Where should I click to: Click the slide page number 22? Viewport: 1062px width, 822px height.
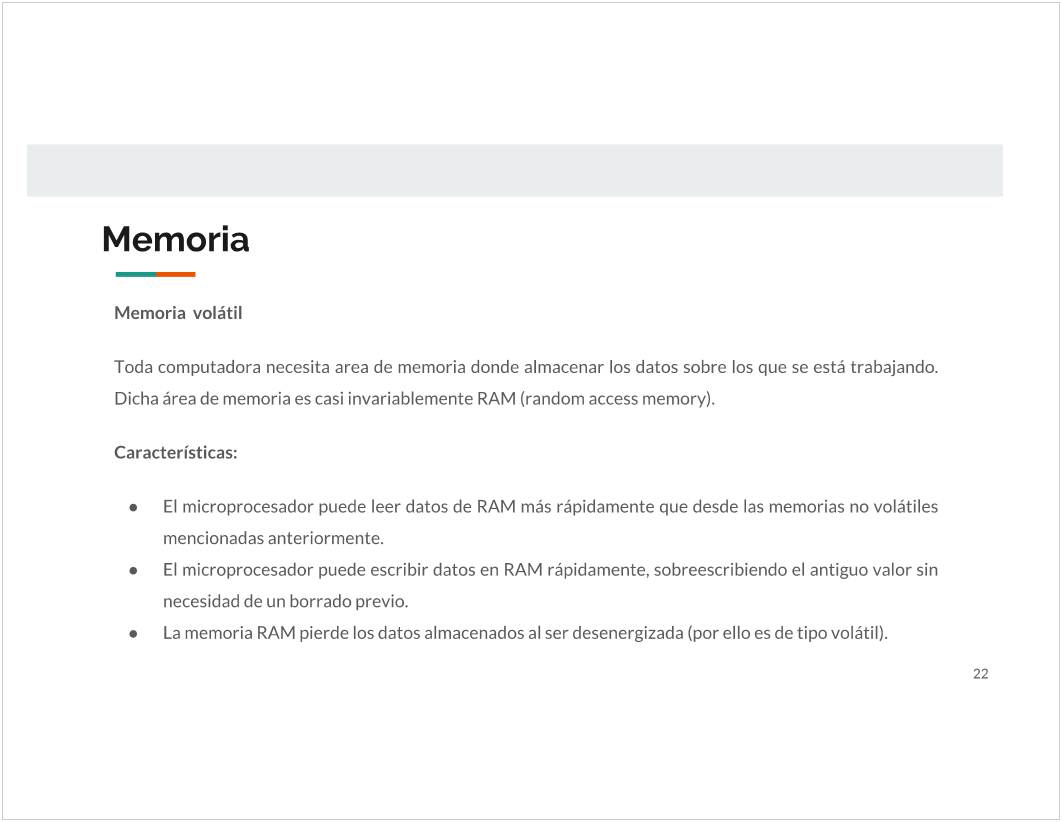click(980, 674)
